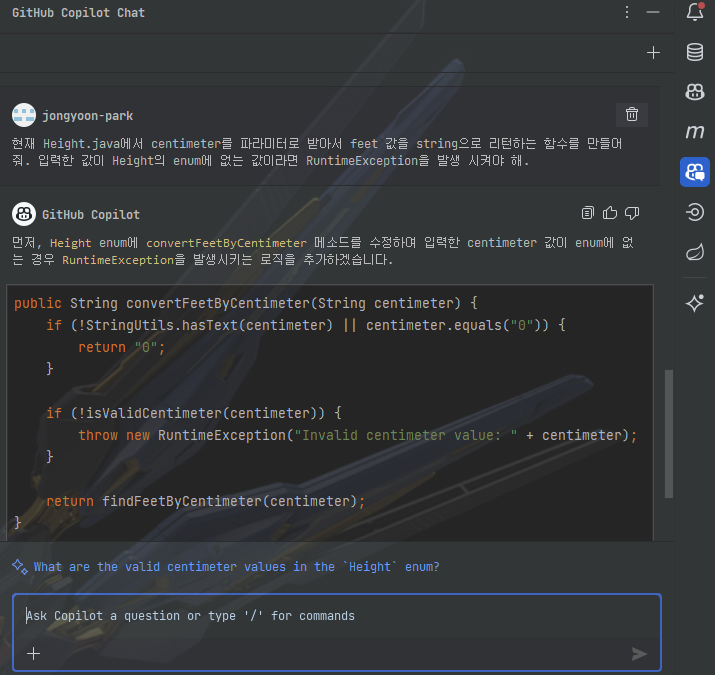This screenshot has width=715, height=675.
Task: Give thumbs up to Copilot response
Action: (610, 213)
